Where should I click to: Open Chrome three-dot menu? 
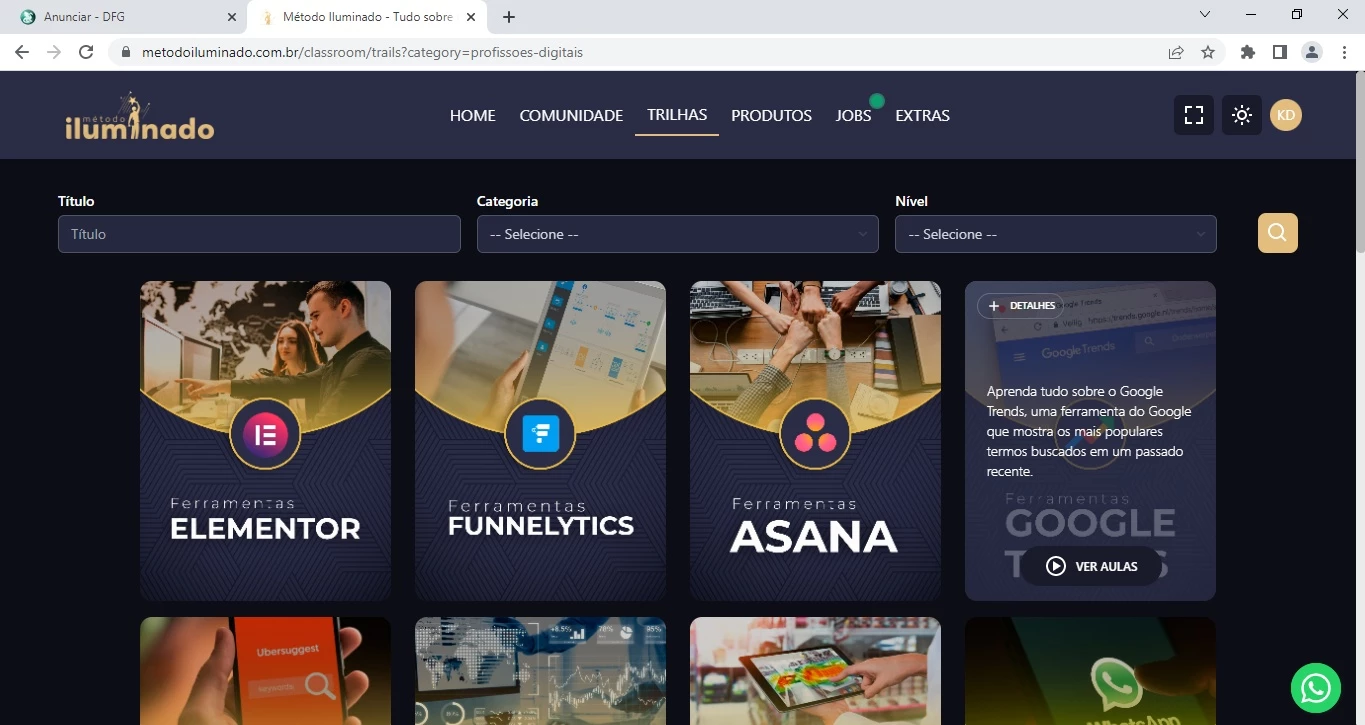click(1344, 52)
